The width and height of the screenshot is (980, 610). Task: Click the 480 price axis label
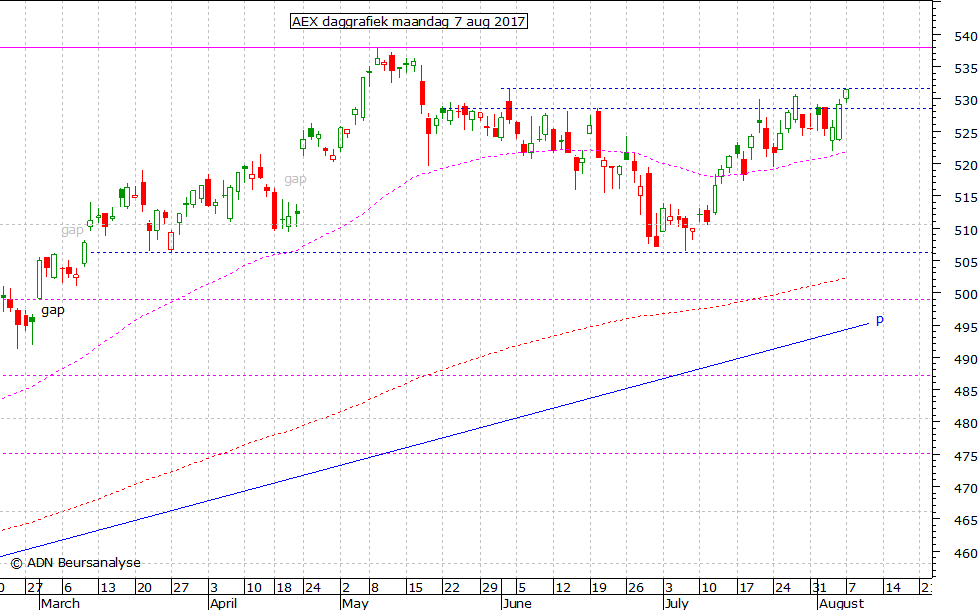point(966,424)
